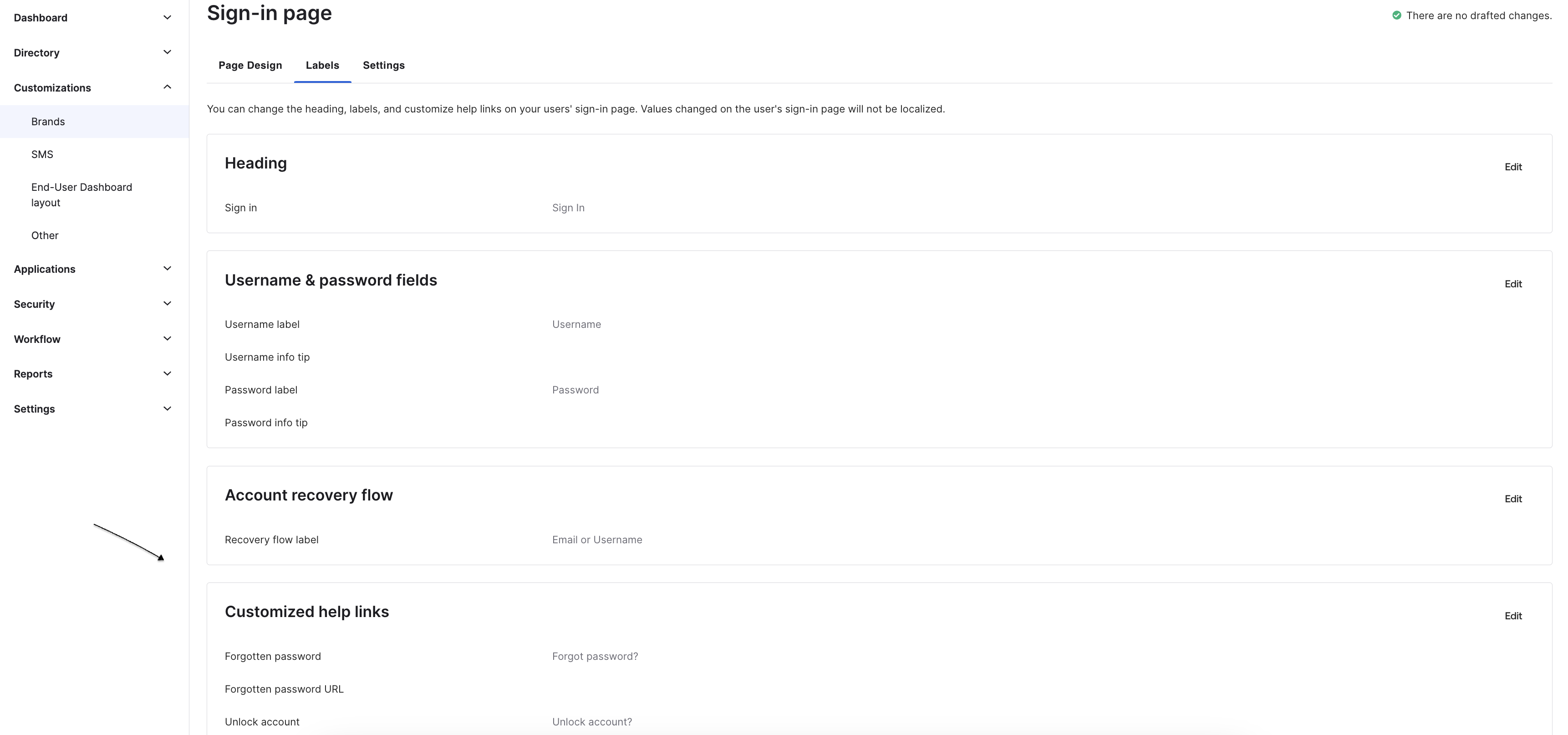Select the Labels tab

point(322,65)
